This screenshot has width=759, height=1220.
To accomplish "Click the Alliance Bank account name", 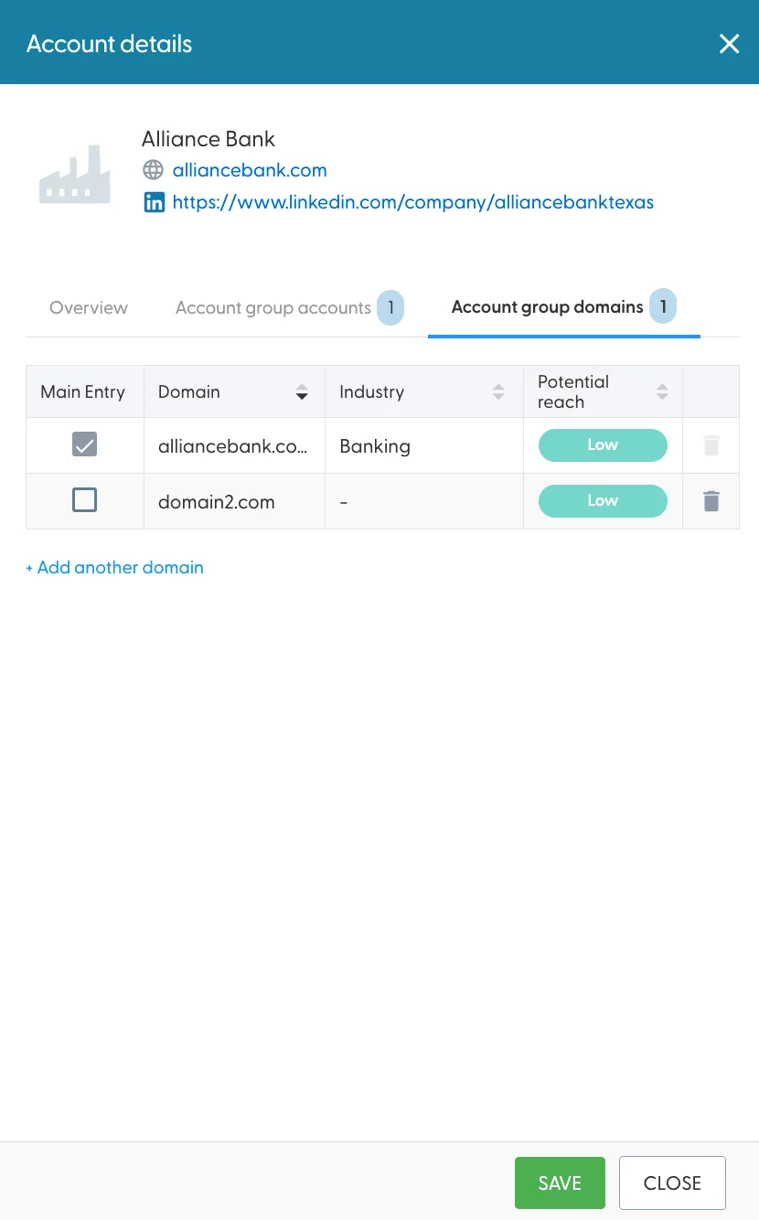I will tap(208, 139).
